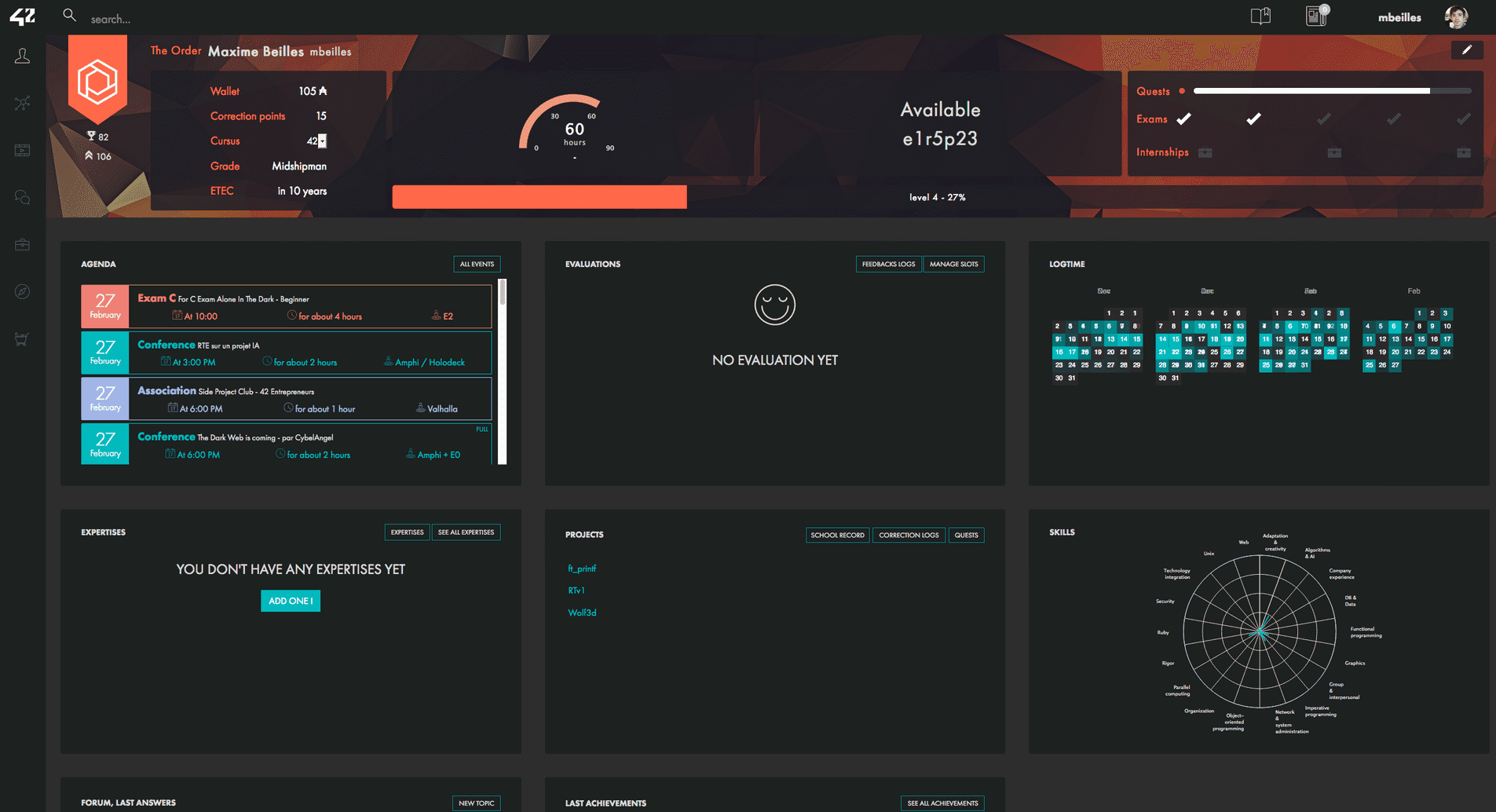
Task: Toggle the last exam checkmark
Action: 1464,119
